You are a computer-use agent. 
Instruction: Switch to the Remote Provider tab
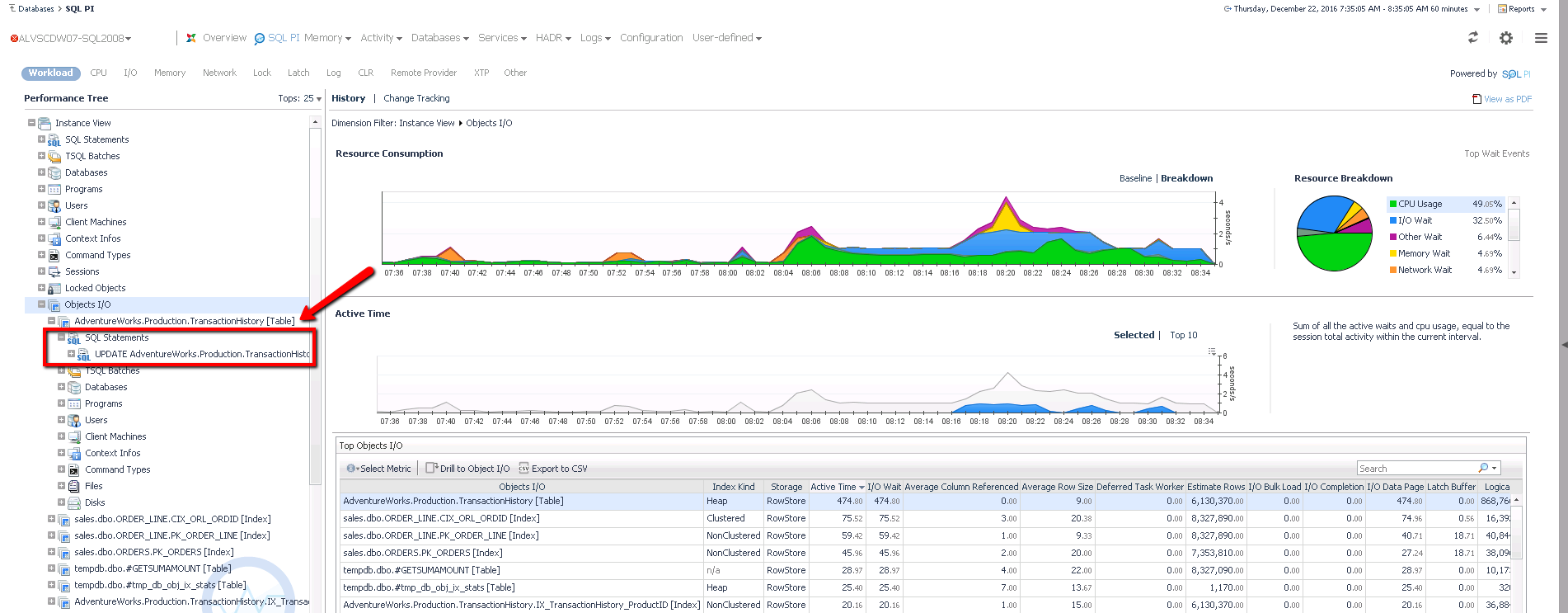[424, 73]
